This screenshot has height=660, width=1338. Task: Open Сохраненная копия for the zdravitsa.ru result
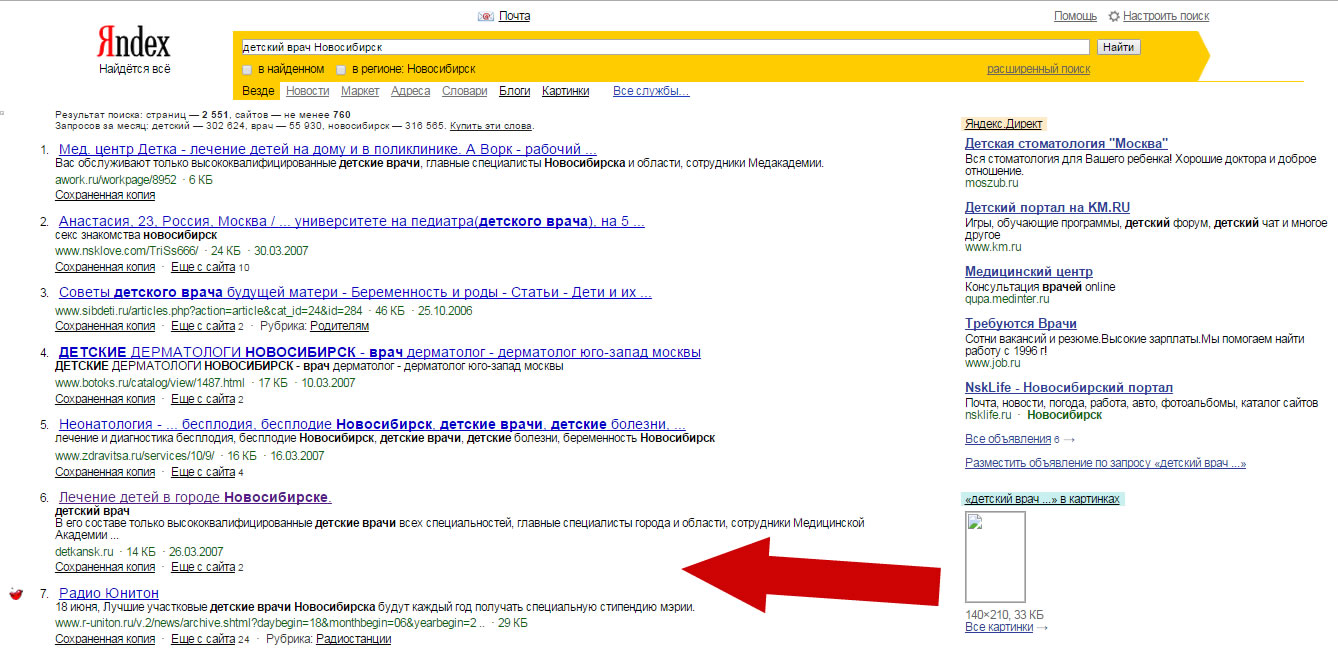click(x=105, y=472)
